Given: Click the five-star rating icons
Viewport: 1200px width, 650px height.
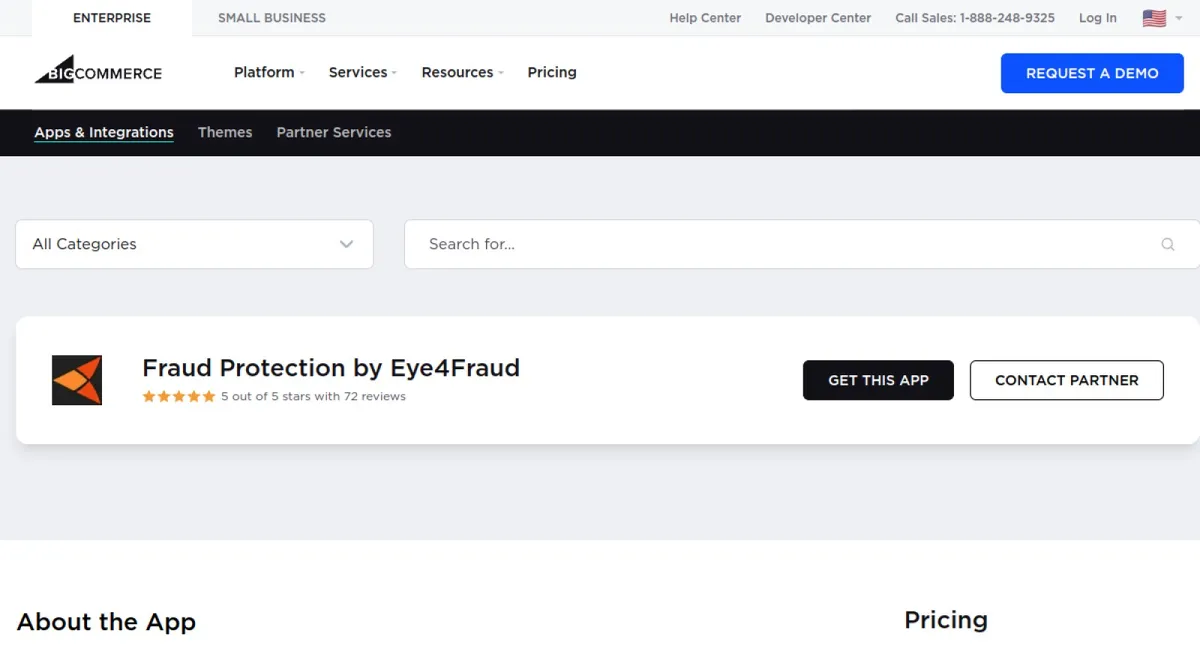Looking at the screenshot, I should 179,396.
